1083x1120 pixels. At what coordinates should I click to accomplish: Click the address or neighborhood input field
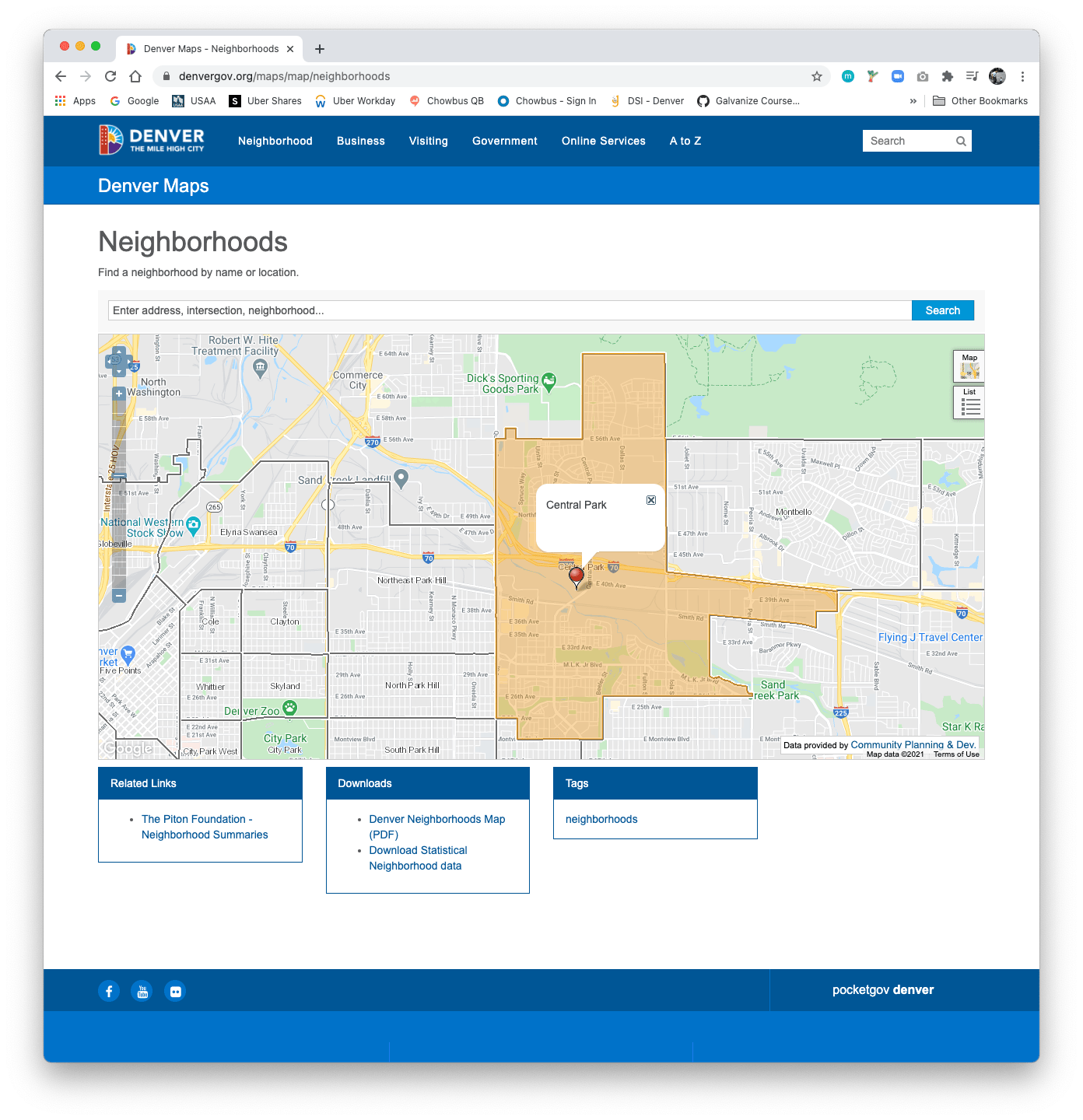tap(510, 310)
